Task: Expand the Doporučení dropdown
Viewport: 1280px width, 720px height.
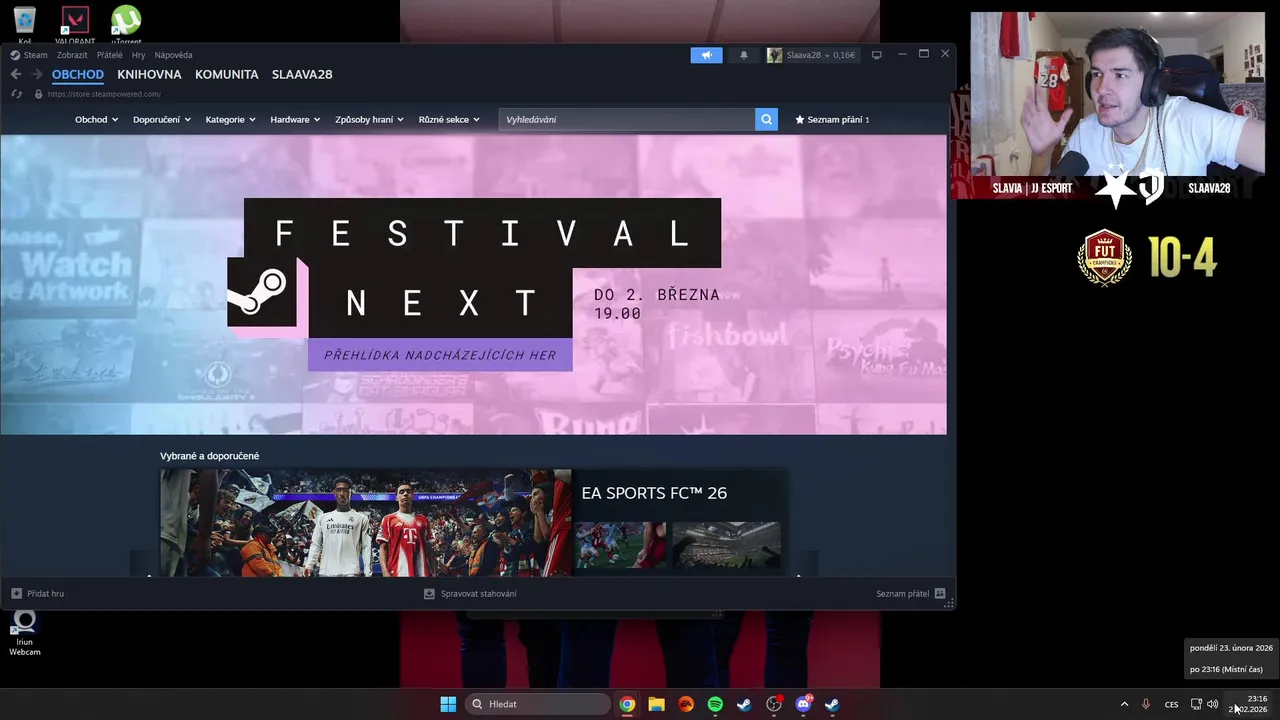Action: (161, 119)
